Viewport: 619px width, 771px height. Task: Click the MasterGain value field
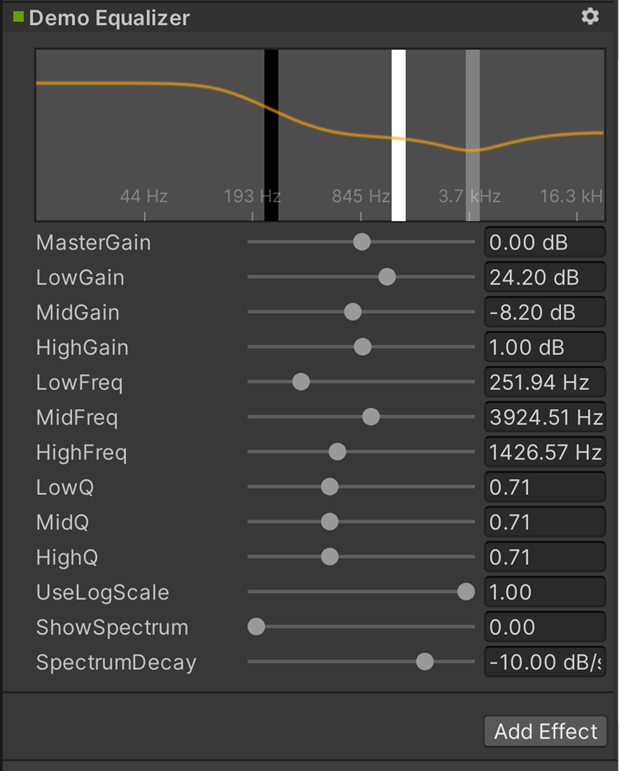[x=544, y=242]
